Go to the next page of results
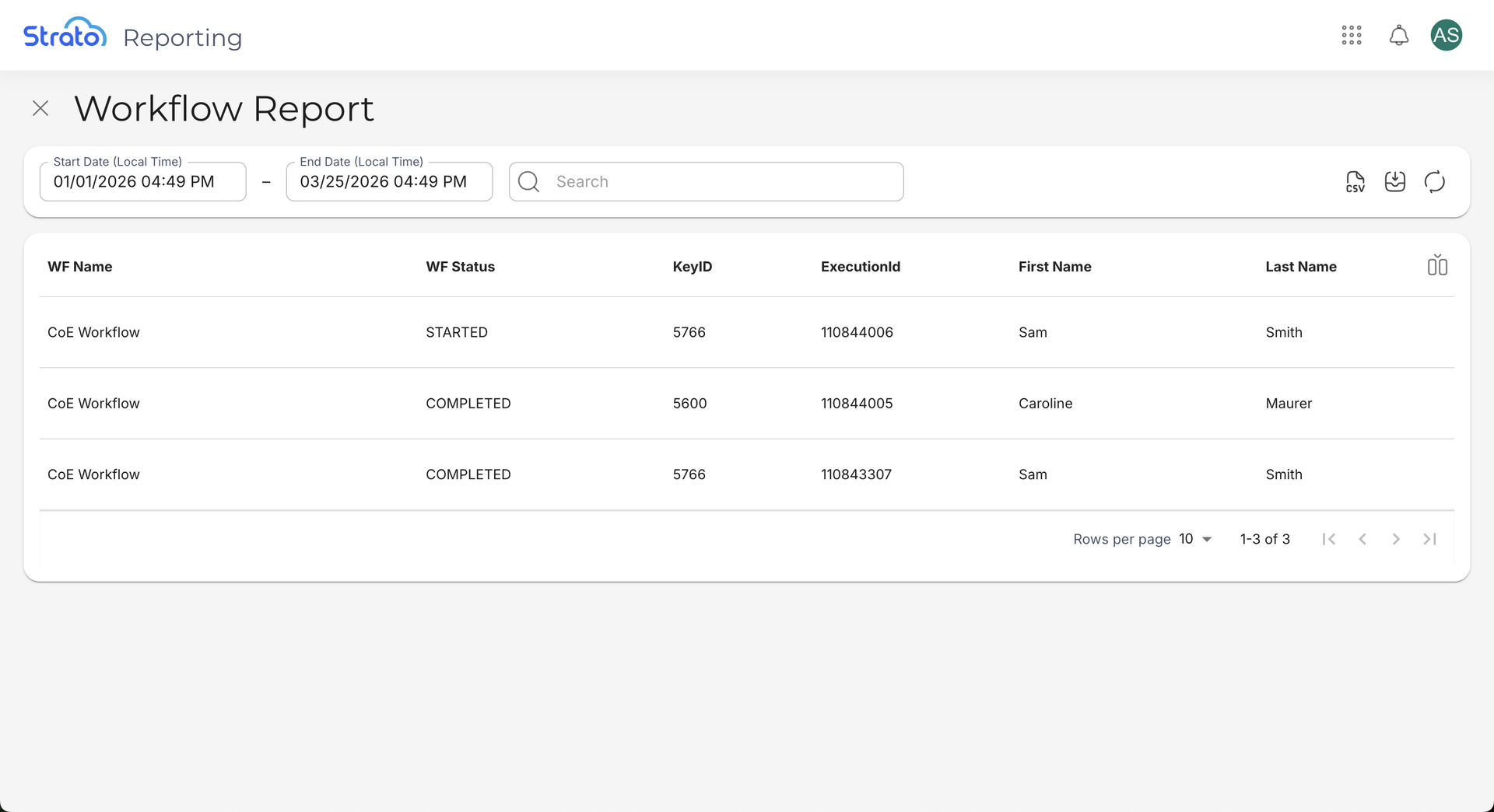 click(1396, 539)
